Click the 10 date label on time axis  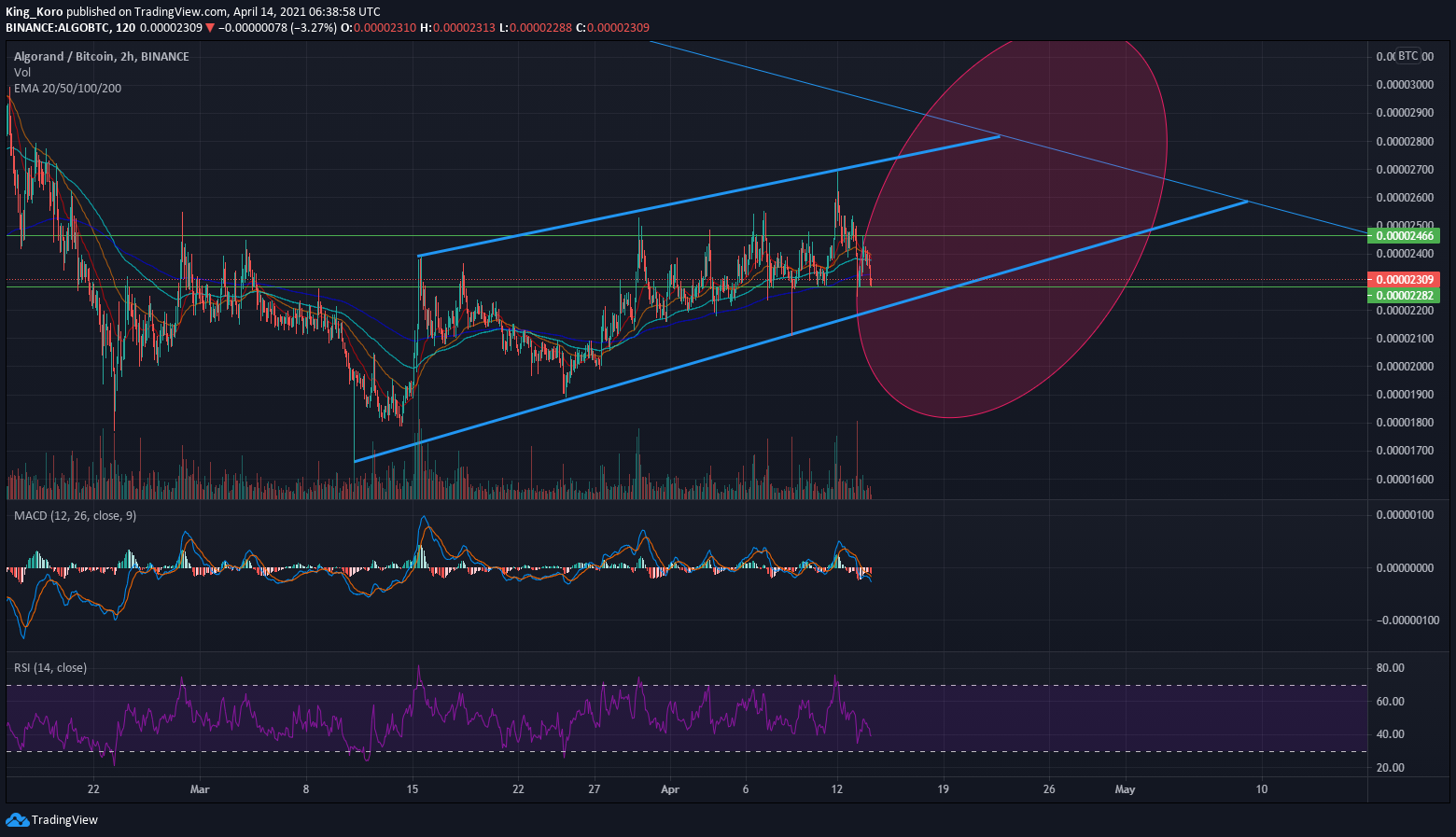(1262, 788)
